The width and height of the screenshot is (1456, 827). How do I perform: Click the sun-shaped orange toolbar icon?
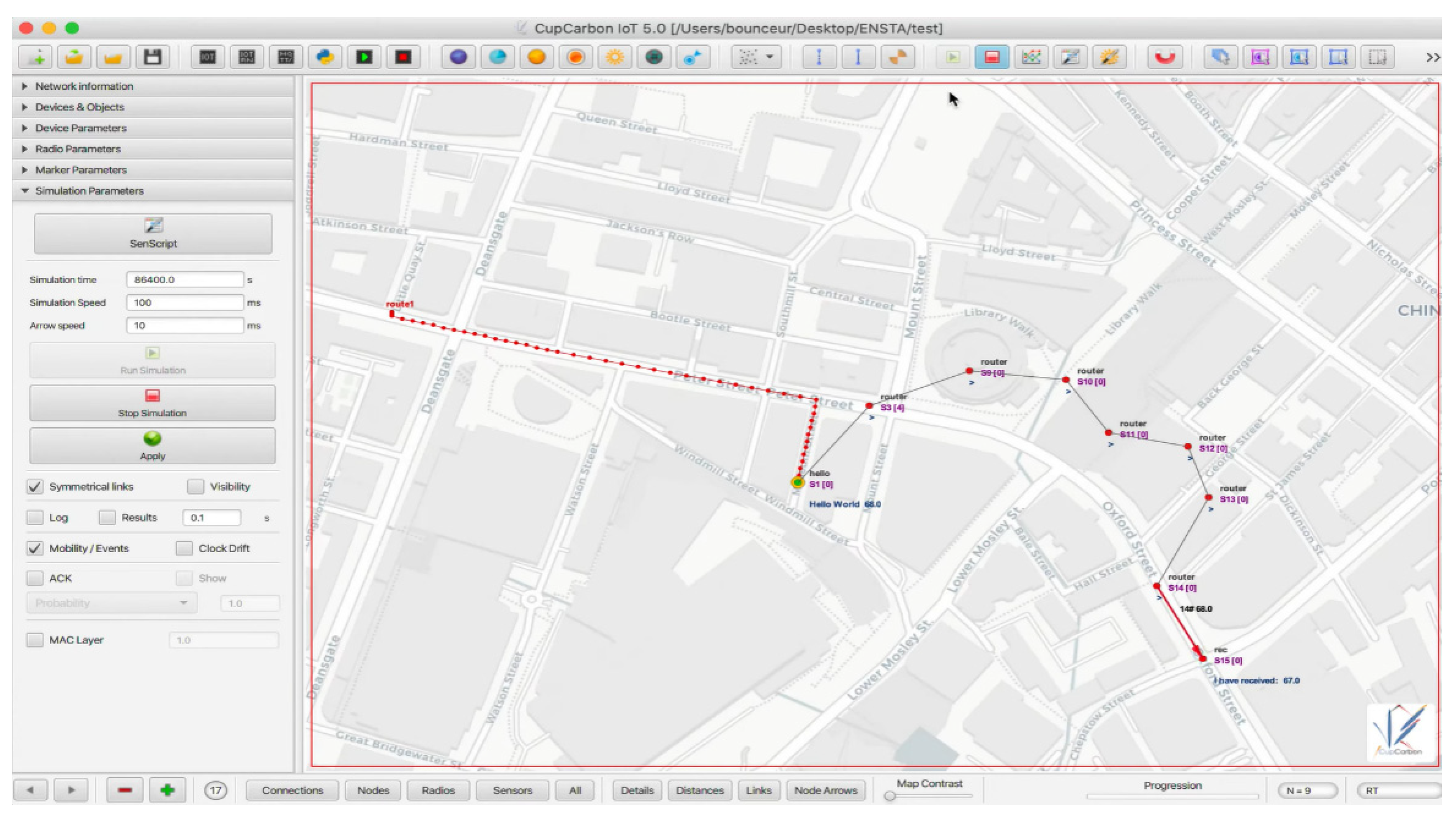point(615,58)
